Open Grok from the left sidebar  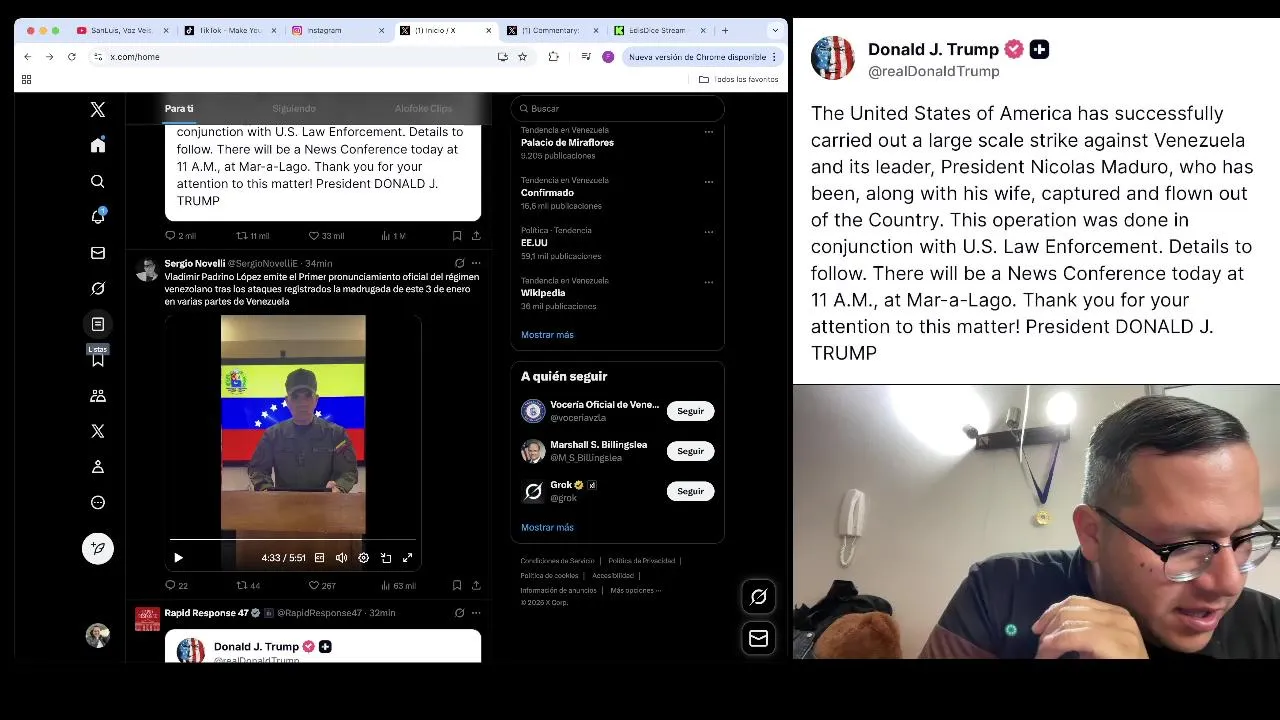98,288
